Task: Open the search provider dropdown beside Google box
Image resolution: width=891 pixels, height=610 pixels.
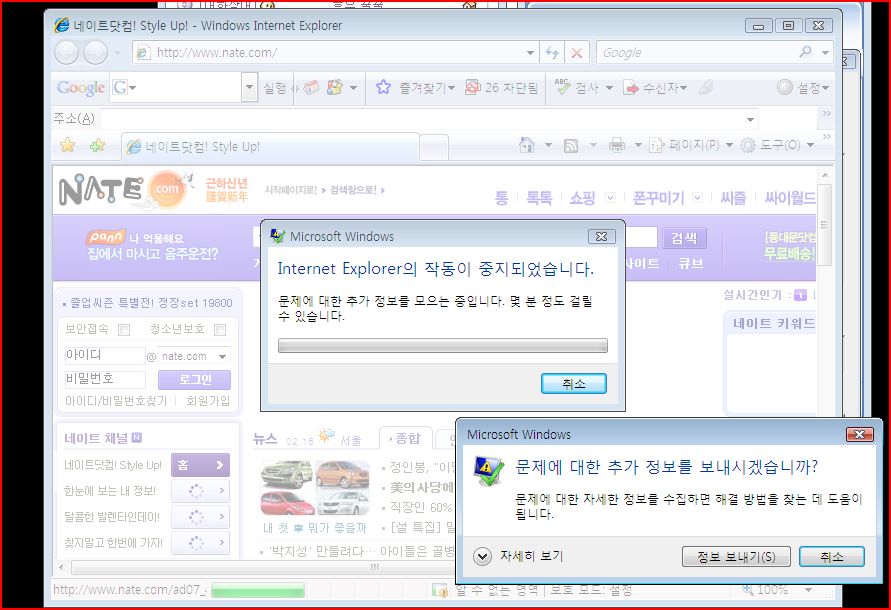Action: 825,53
